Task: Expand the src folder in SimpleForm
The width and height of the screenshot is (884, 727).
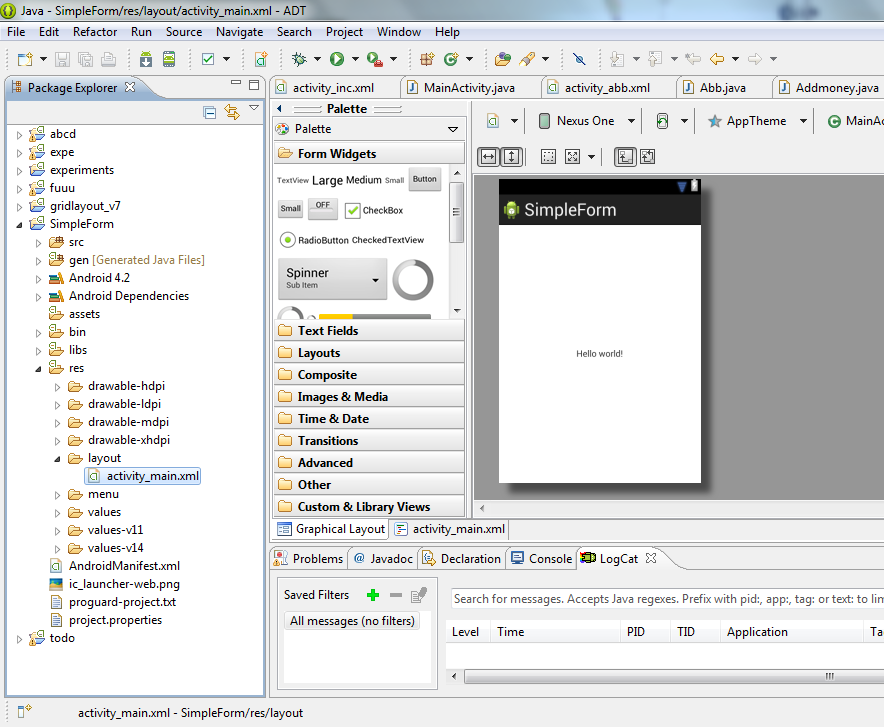Action: pyautogui.click(x=39, y=242)
